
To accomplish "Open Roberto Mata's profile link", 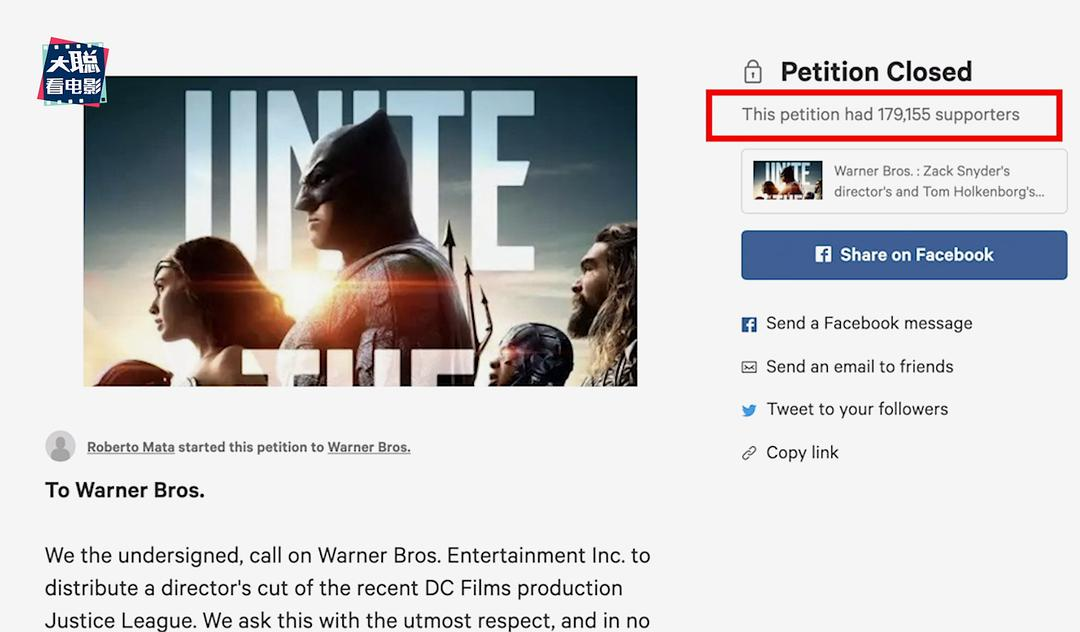I will 131,447.
